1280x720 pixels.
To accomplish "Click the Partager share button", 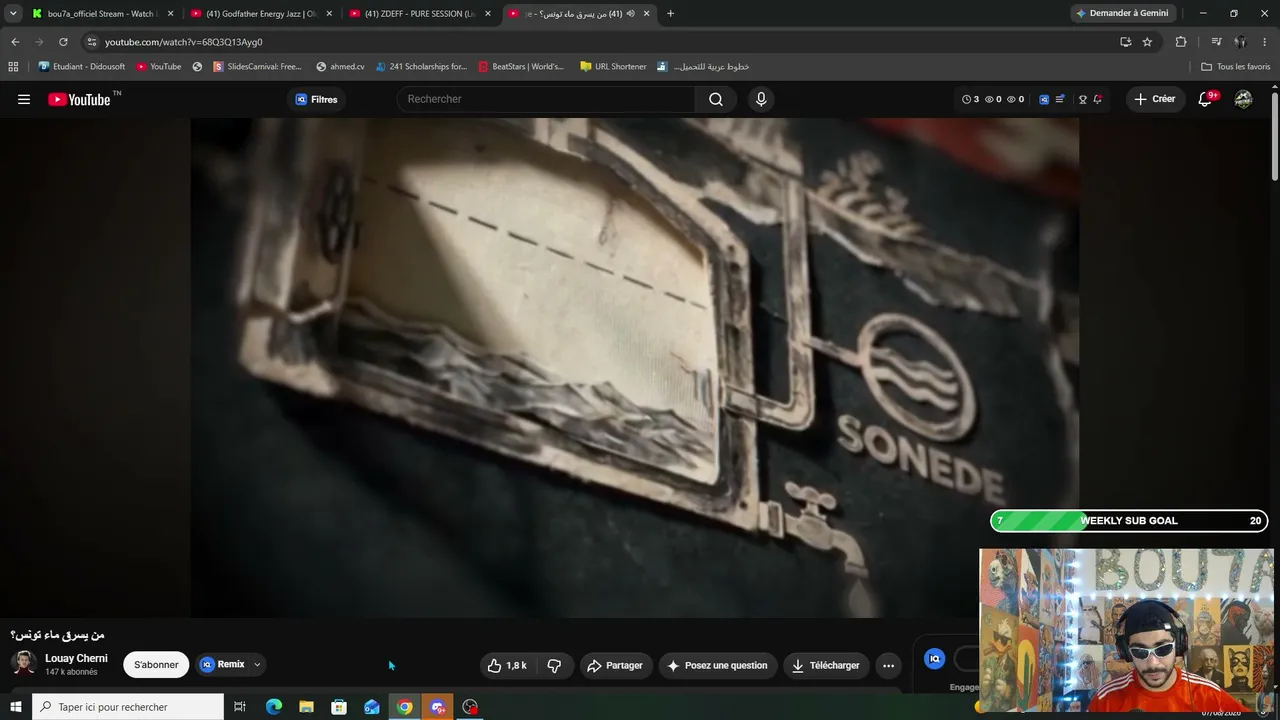I will tap(616, 665).
